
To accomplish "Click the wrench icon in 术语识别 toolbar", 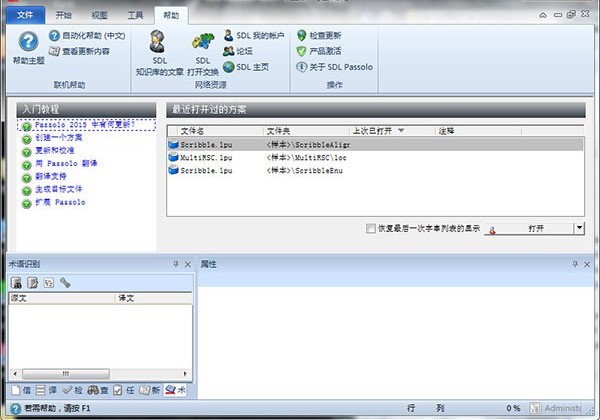I will (65, 283).
